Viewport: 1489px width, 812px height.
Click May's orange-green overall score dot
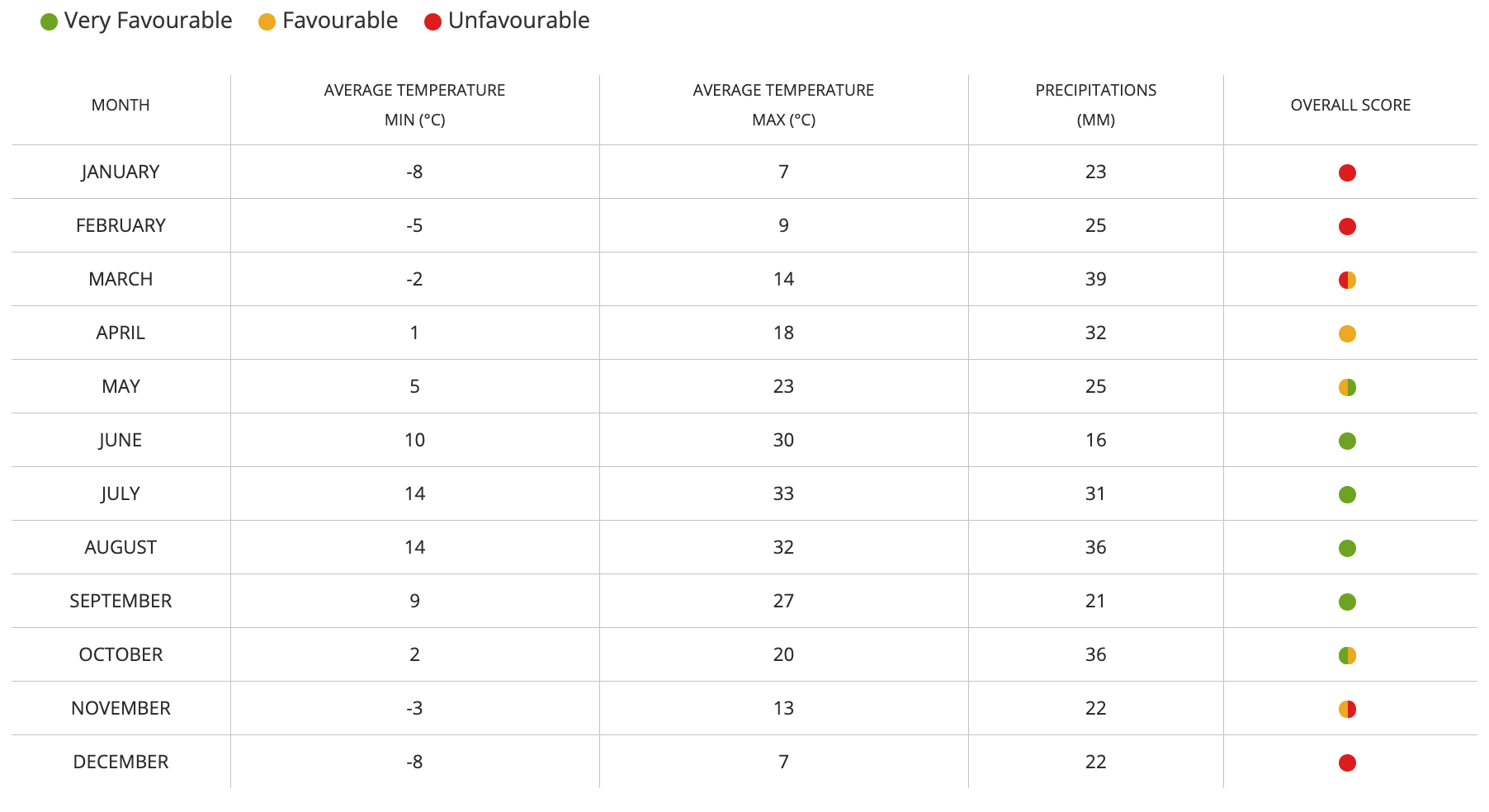coord(1347,387)
